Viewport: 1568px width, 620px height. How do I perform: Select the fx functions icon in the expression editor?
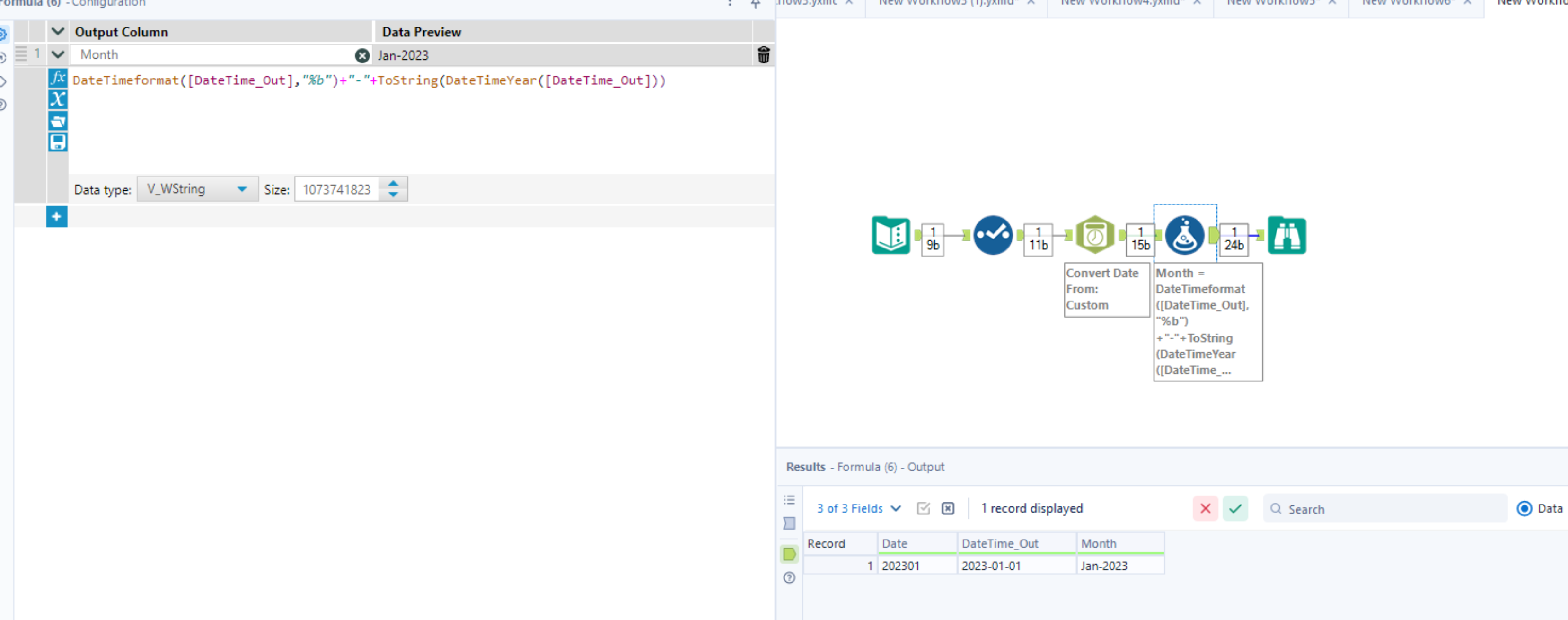coord(58,78)
